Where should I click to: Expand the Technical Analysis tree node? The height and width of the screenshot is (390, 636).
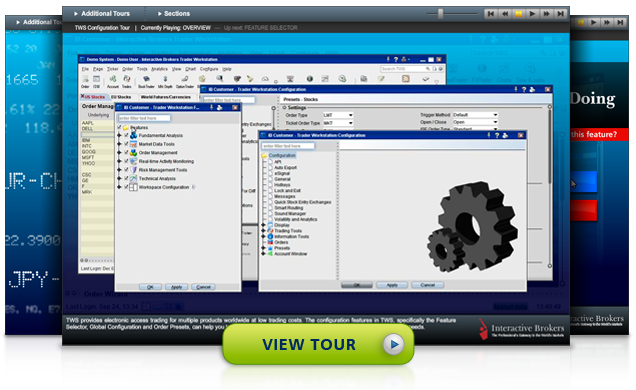[x=119, y=178]
